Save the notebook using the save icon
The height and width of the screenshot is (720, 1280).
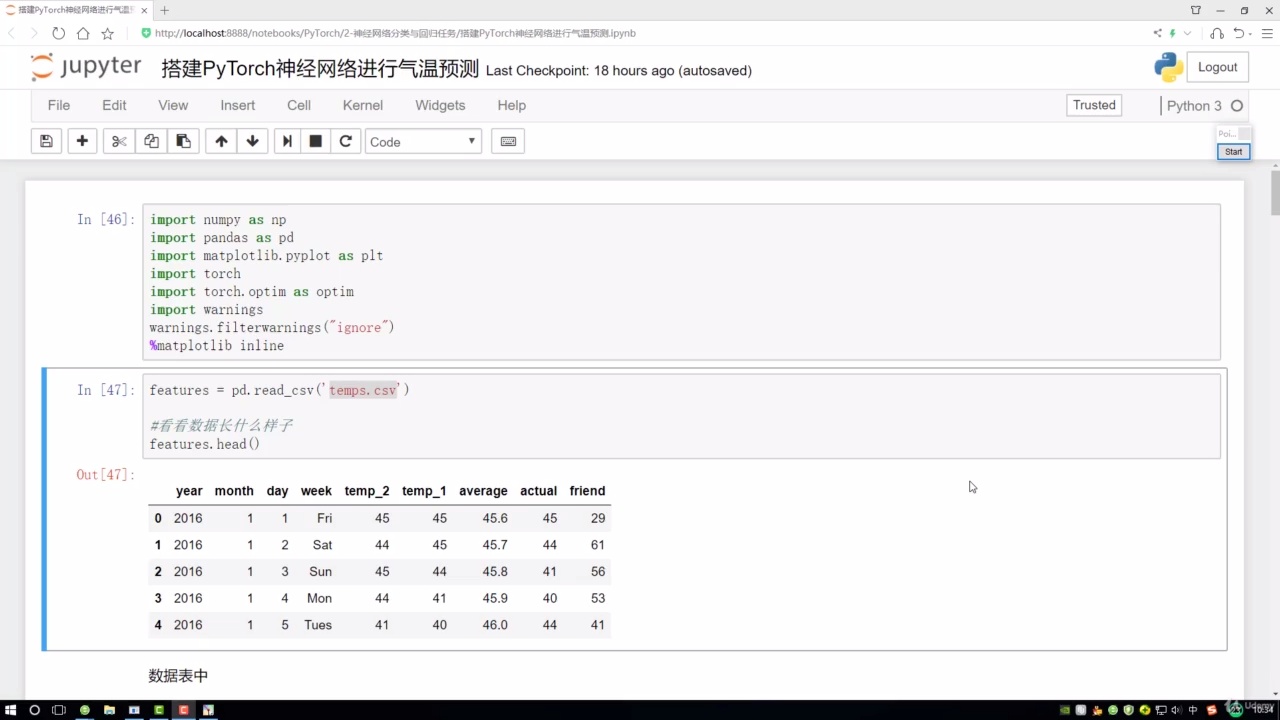46,141
